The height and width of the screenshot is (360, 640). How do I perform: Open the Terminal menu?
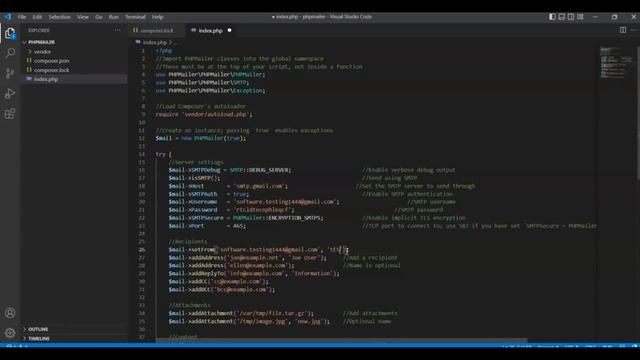(136, 17)
